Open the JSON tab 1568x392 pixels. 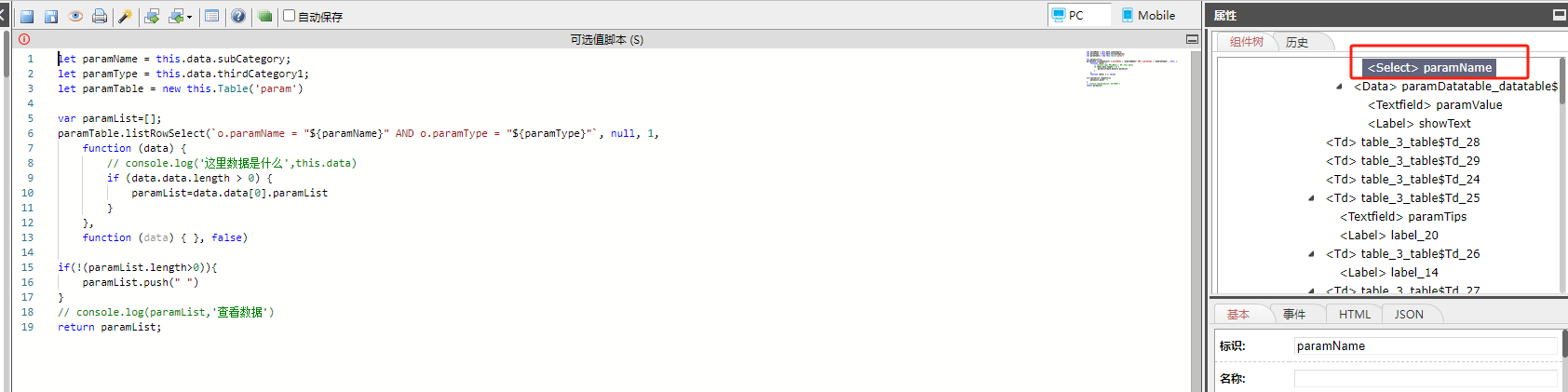point(1409,315)
